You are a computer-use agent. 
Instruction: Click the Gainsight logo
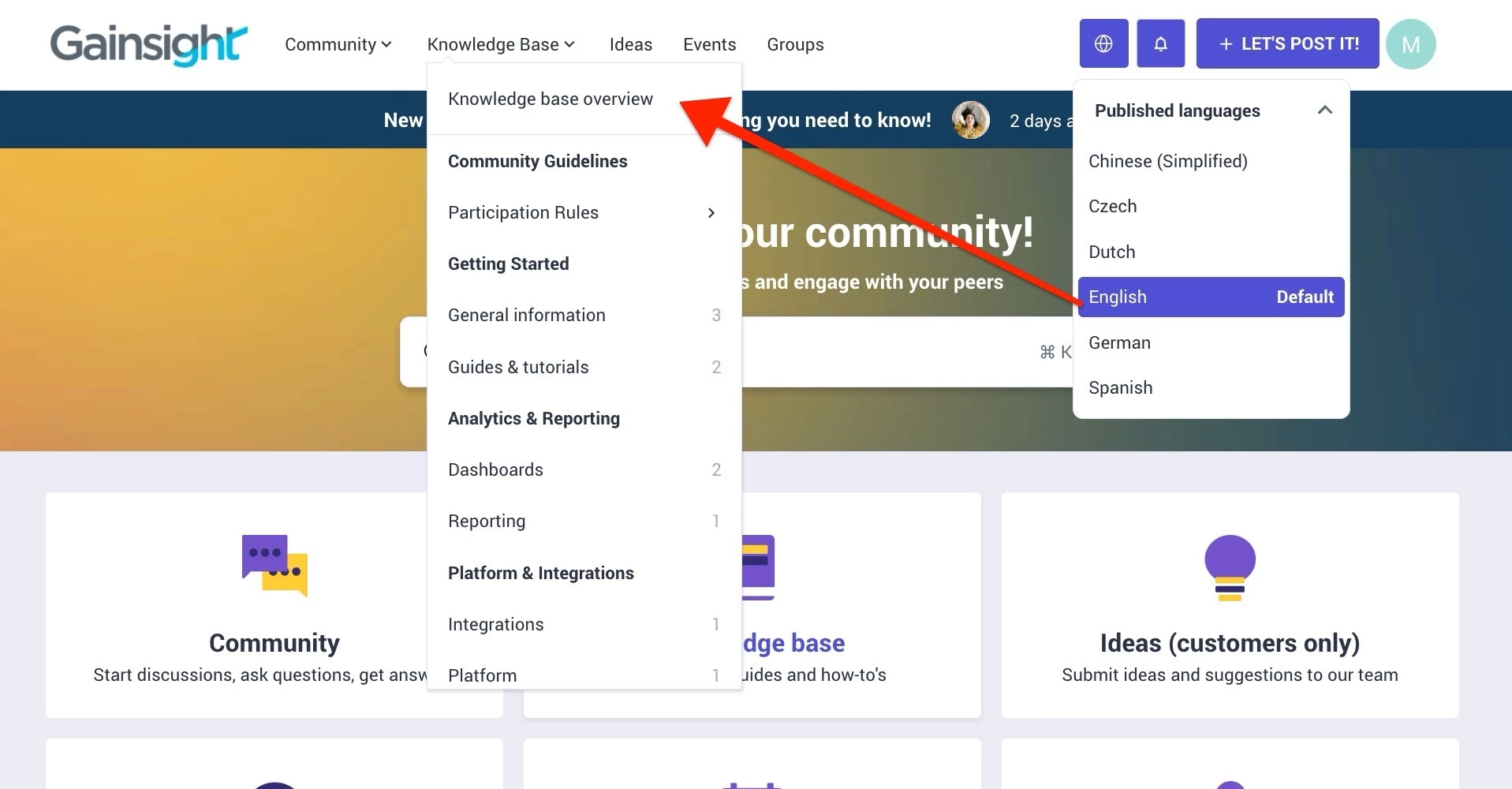[148, 44]
